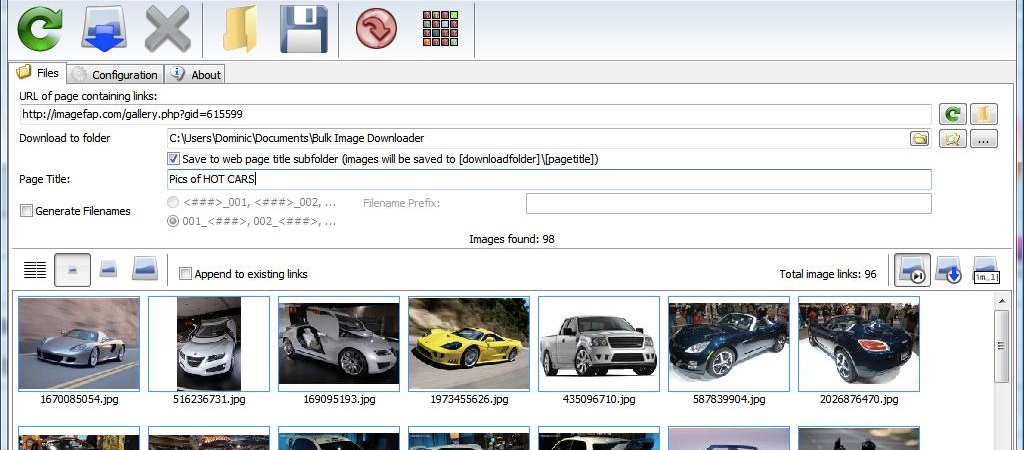Click the colored grid toolbar icon

(x=440, y=28)
